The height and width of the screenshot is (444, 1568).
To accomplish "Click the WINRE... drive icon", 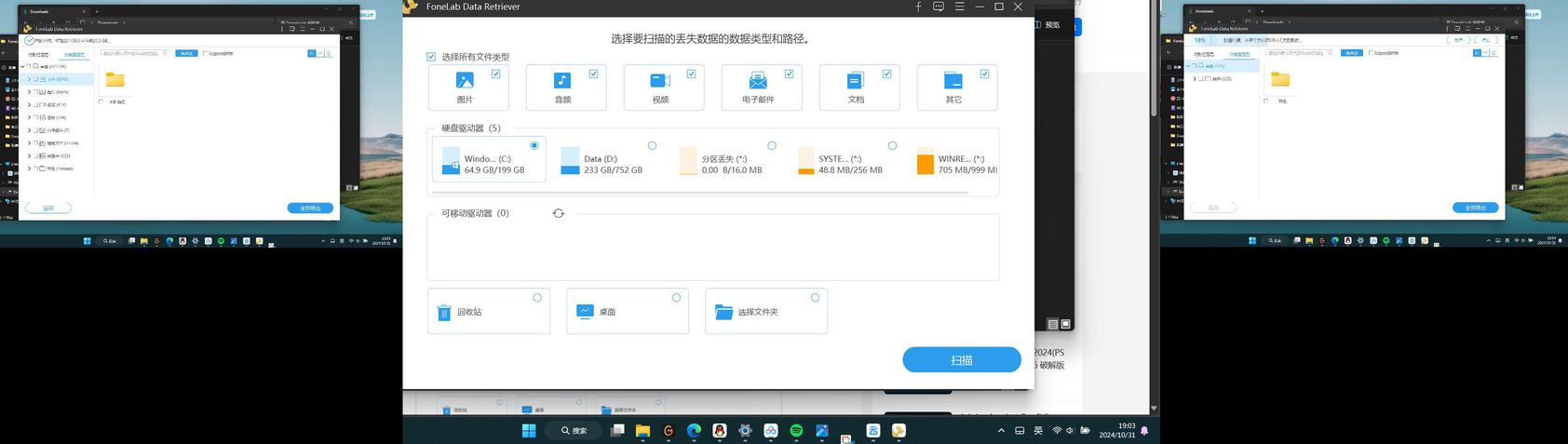I will coord(925,162).
